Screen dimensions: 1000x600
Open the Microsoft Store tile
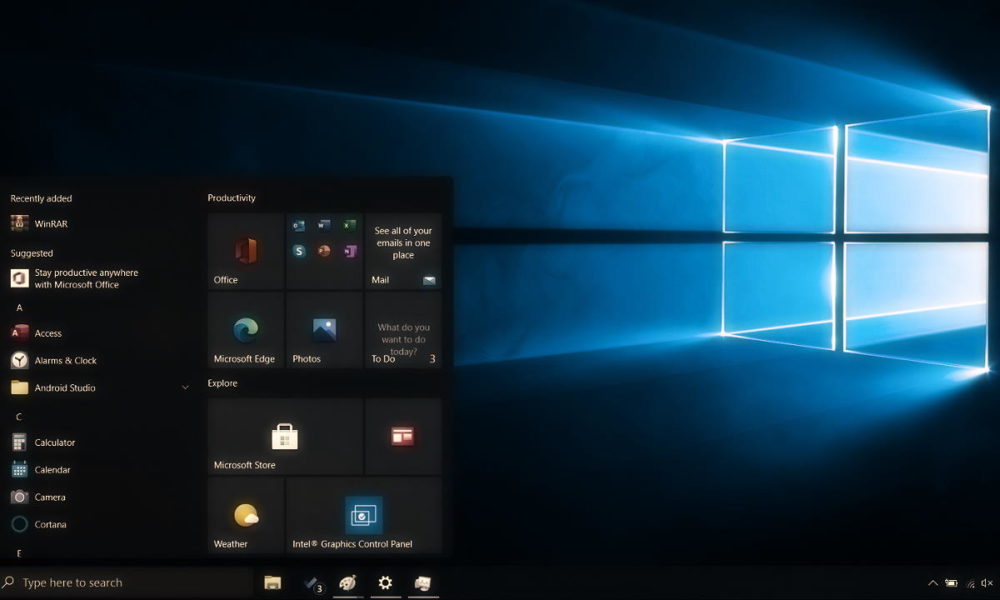tap(285, 437)
